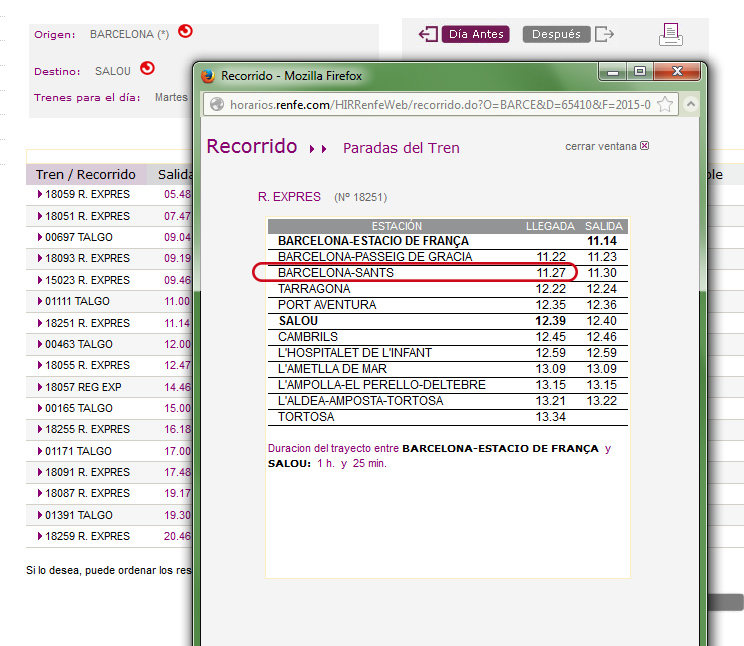Click the 1 h. y 25 min. duration text
Viewport: 744px width, 646px height.
[x=352, y=463]
